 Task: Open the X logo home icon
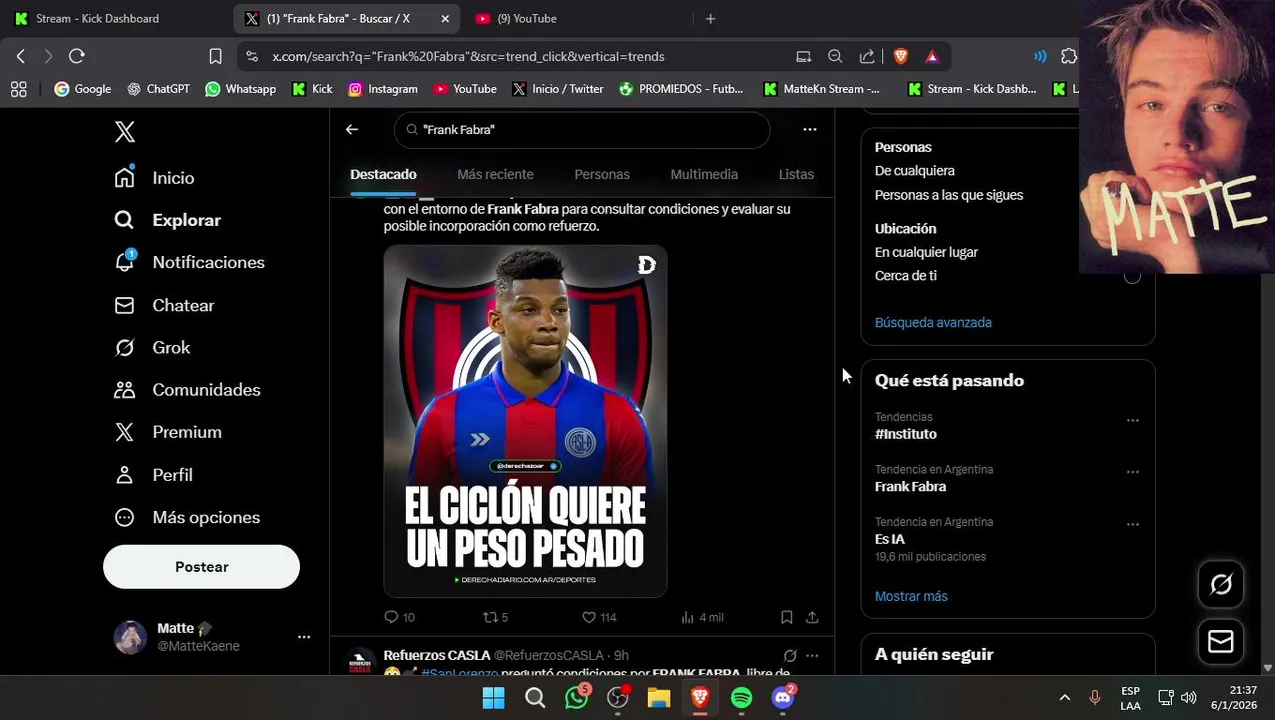pyautogui.click(x=125, y=132)
